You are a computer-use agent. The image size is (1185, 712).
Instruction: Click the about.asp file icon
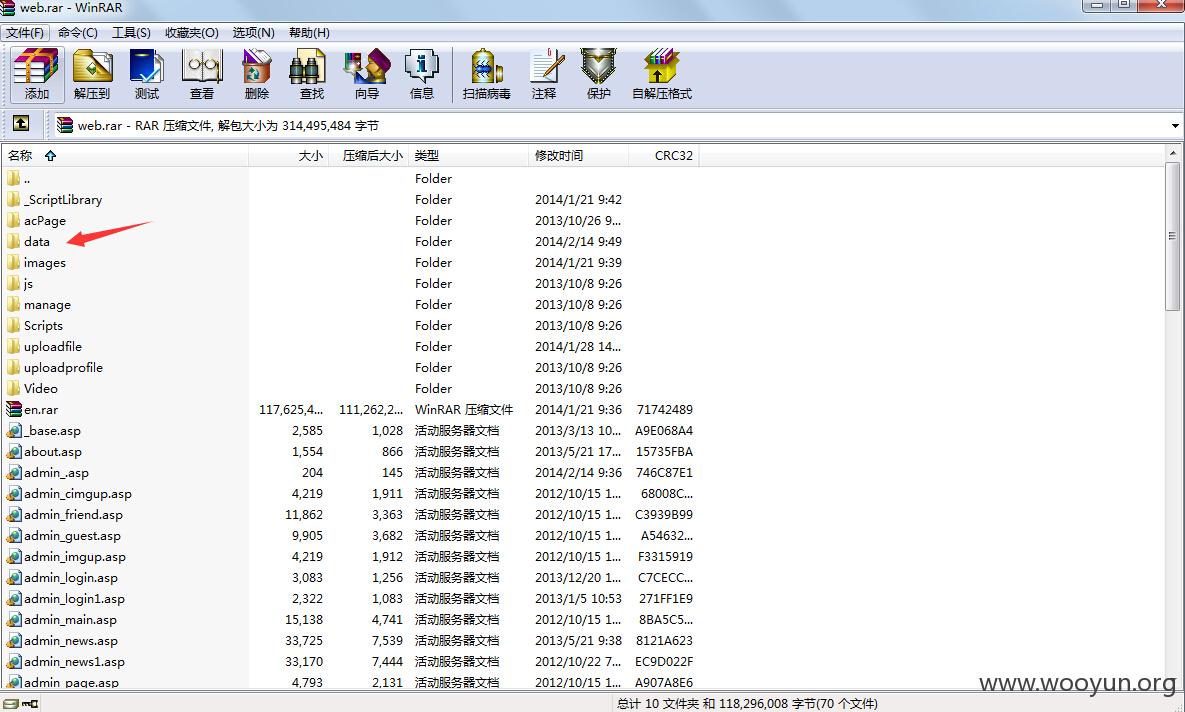14,451
